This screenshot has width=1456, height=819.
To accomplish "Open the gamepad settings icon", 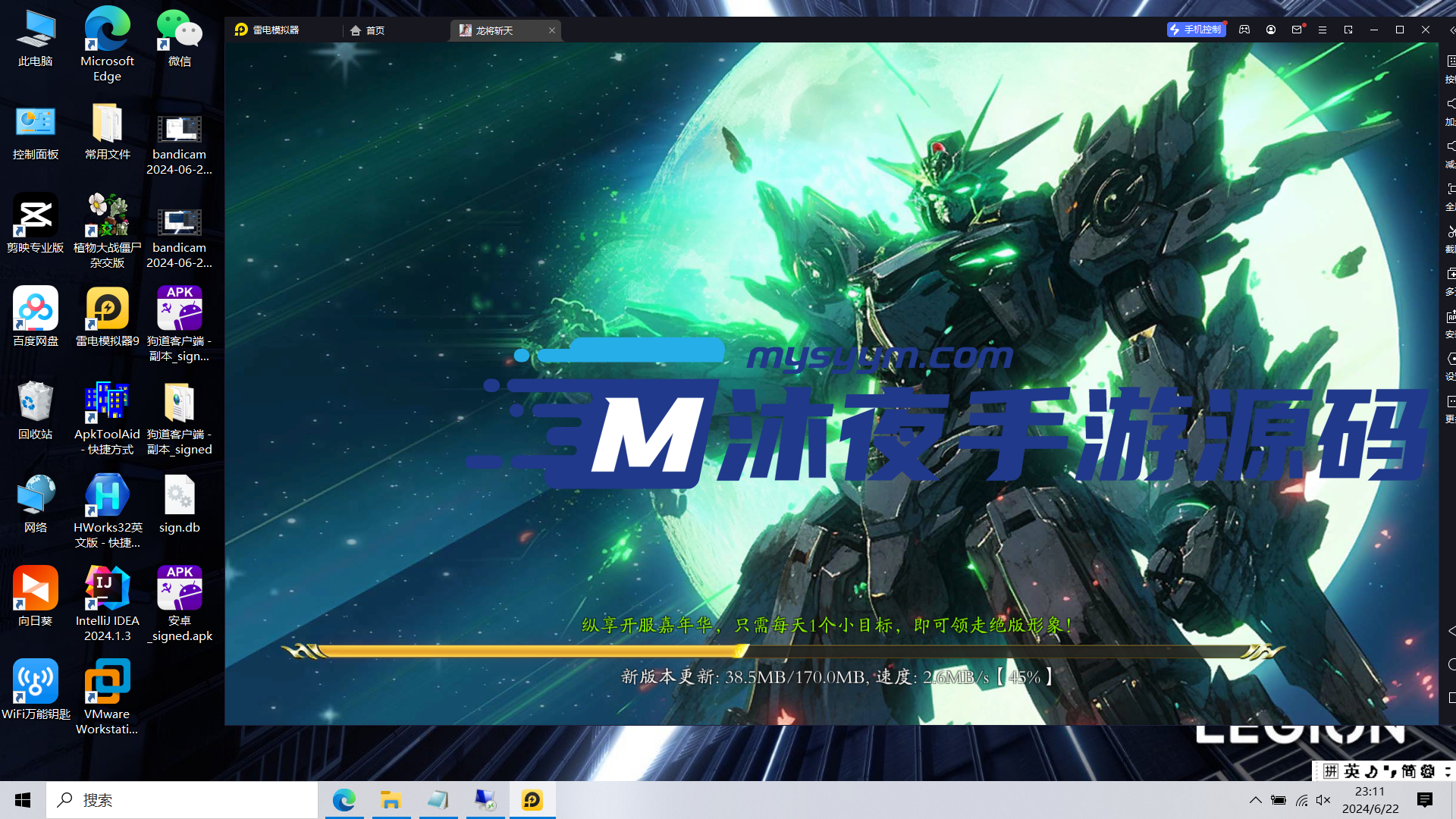I will 1244,30.
